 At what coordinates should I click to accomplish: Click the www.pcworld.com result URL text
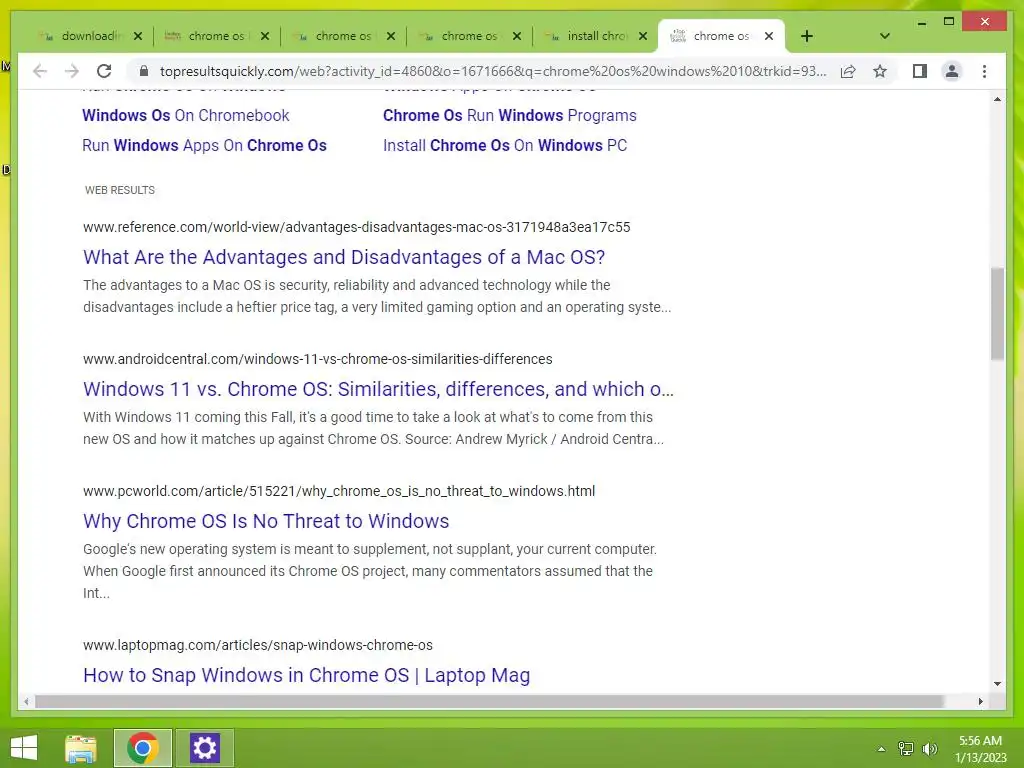339,491
